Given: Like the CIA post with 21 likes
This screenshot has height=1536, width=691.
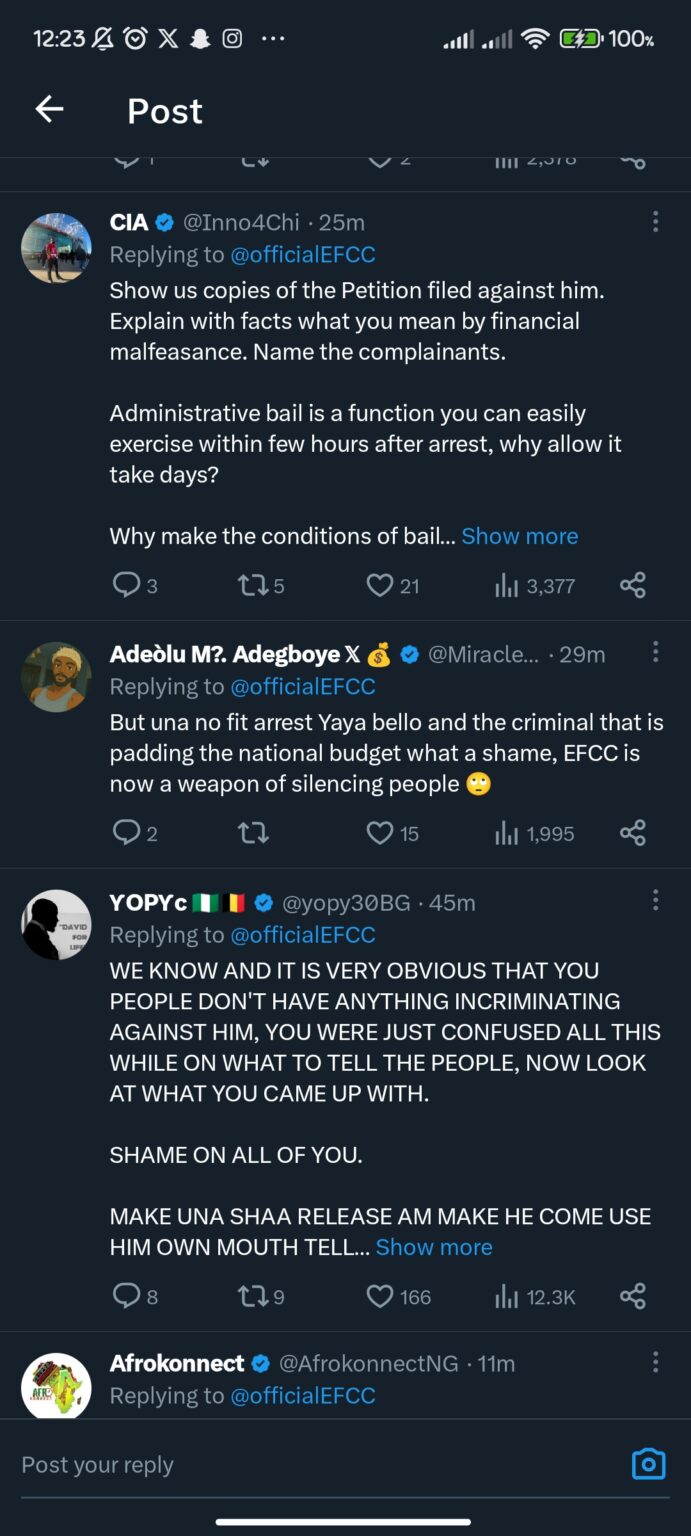Looking at the screenshot, I should point(392,585).
